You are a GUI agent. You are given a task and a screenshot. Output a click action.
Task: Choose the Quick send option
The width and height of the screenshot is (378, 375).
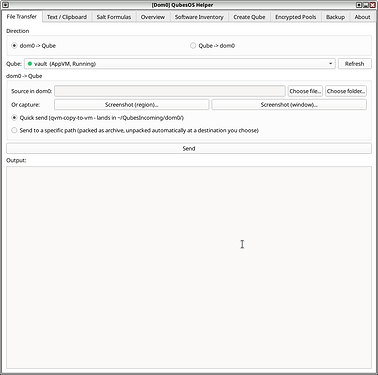coord(14,118)
